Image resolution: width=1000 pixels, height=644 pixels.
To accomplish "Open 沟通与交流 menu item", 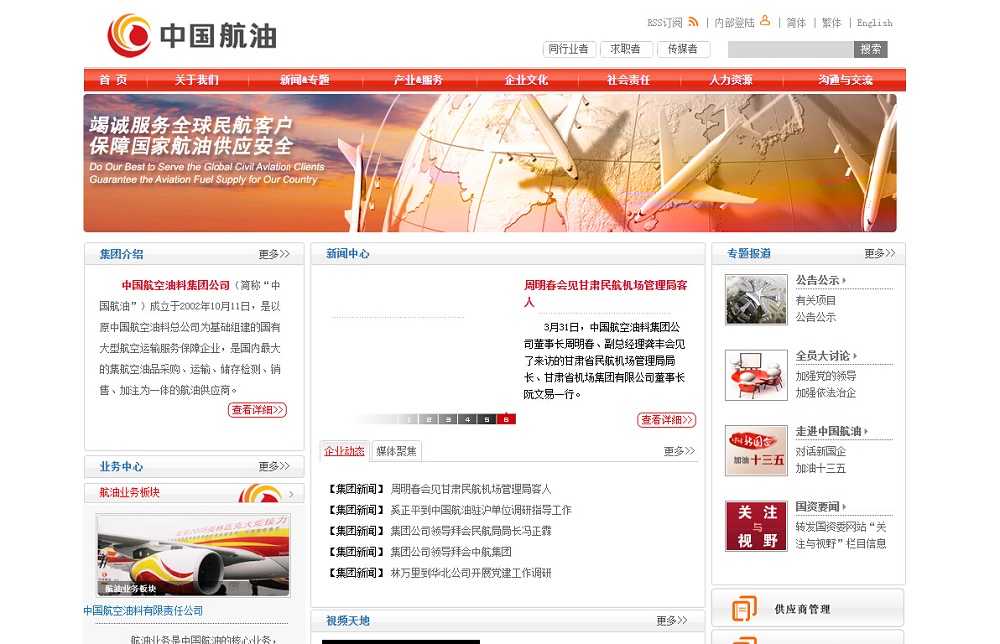I will tap(845, 80).
